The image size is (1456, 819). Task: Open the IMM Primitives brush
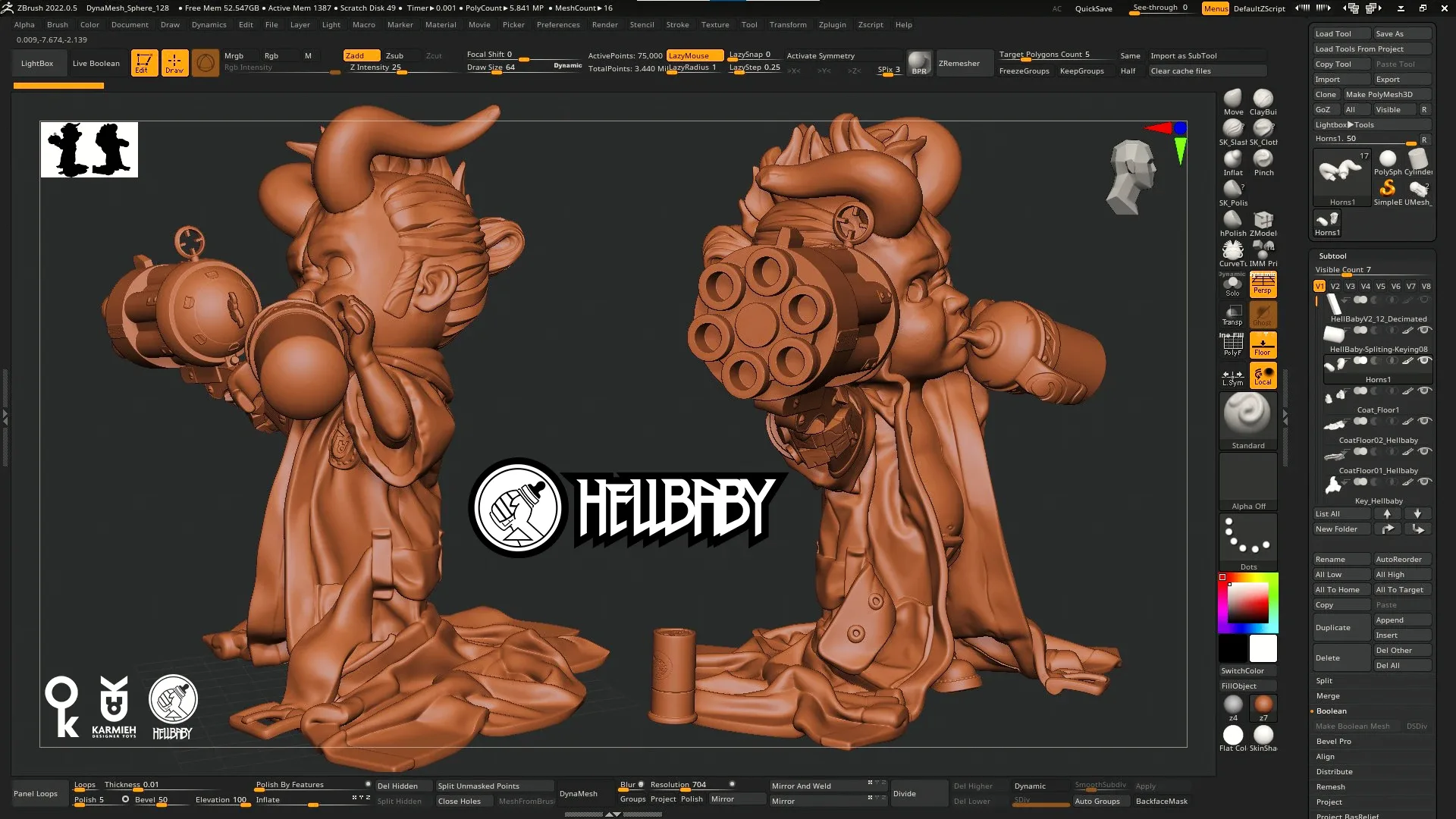1263,251
